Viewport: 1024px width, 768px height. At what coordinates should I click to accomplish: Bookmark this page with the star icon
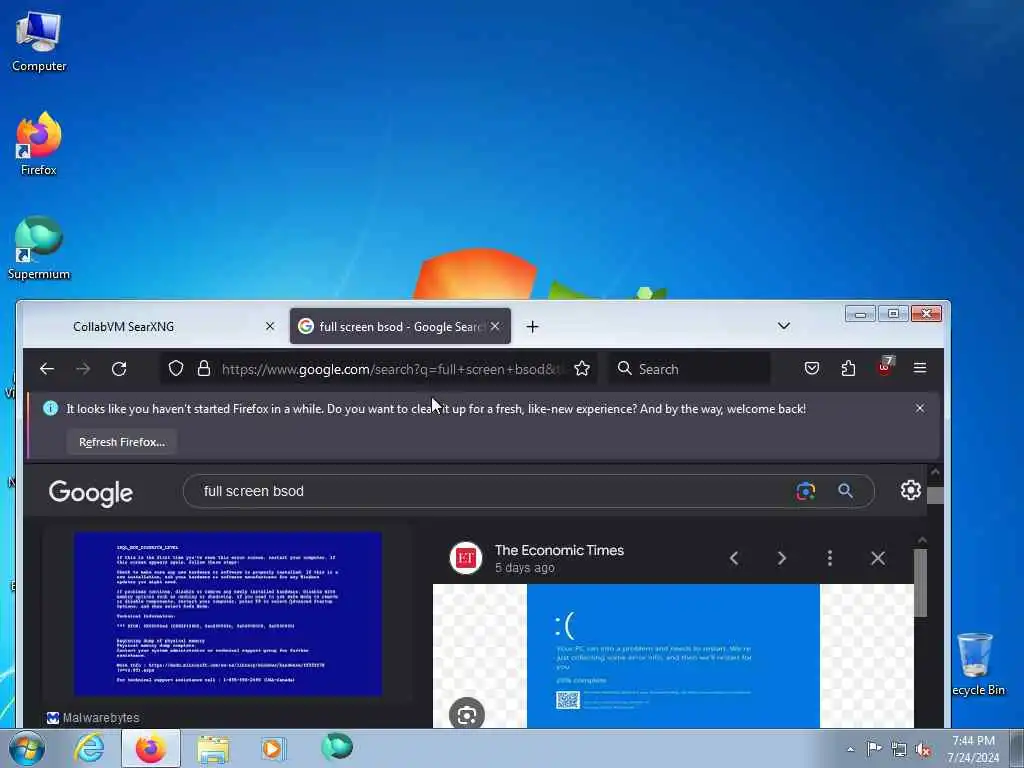[582, 368]
